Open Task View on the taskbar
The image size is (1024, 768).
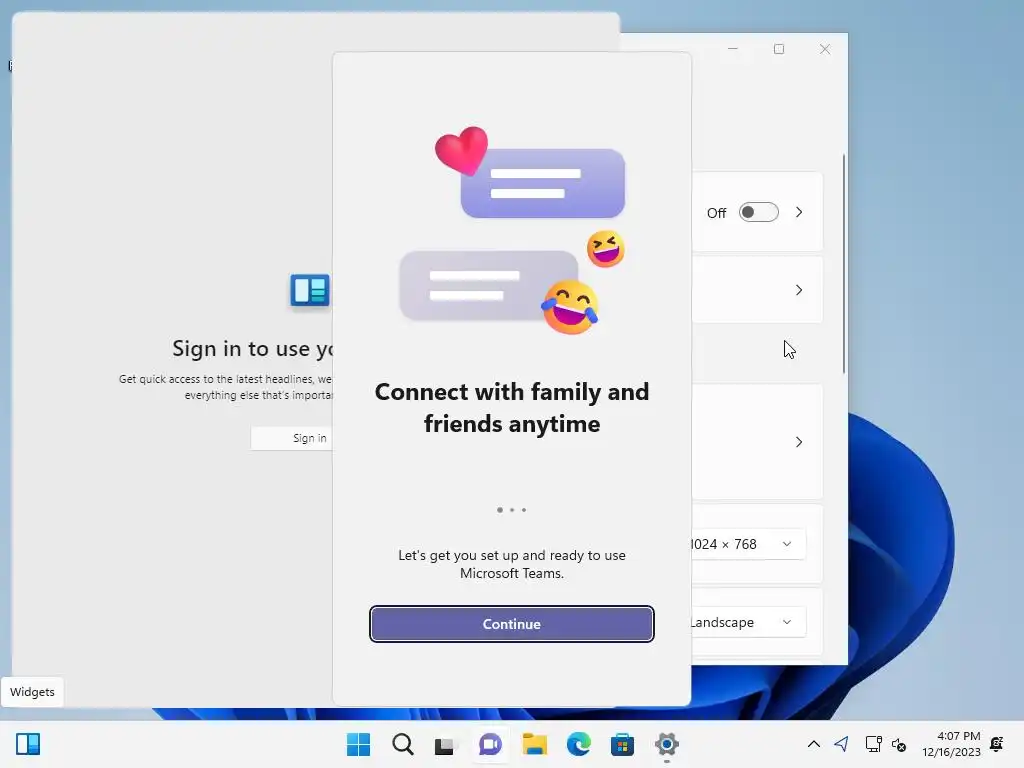coord(445,744)
